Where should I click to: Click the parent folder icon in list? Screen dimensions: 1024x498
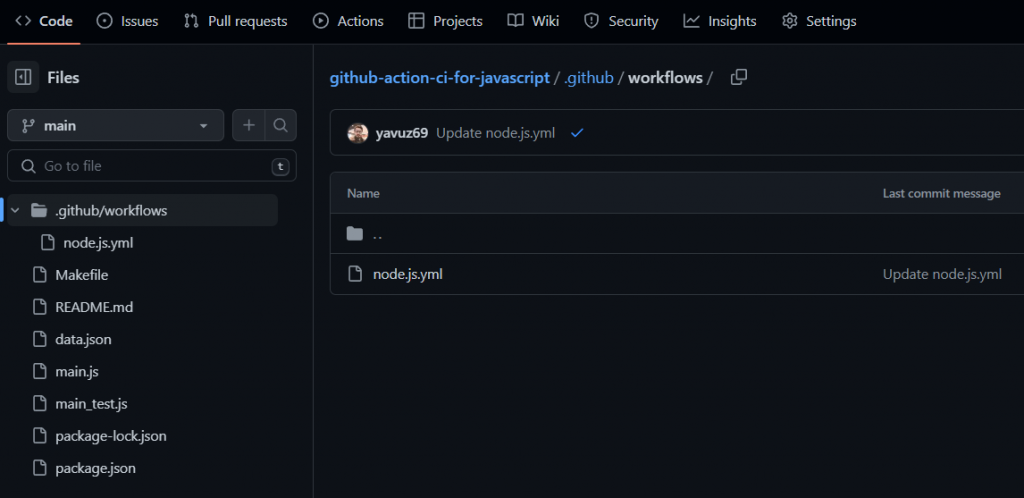pos(355,234)
